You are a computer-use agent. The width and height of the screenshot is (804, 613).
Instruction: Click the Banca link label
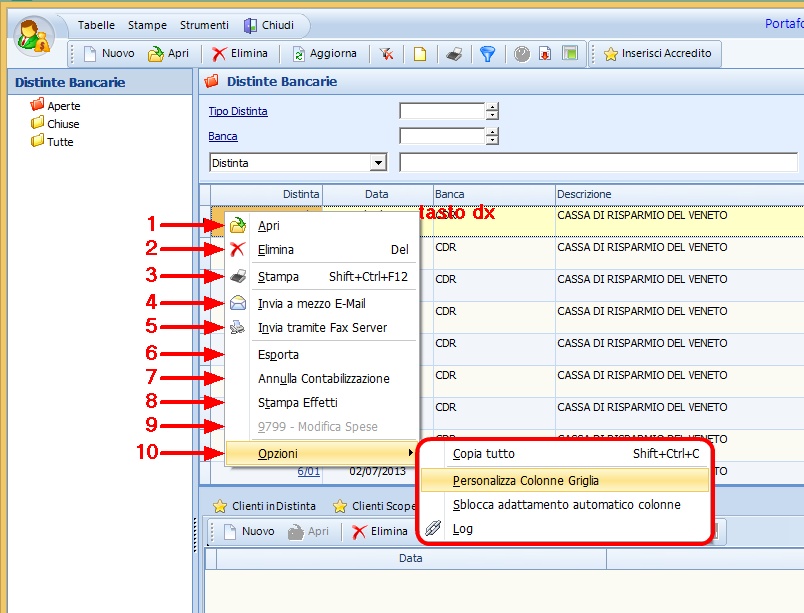pos(222,136)
